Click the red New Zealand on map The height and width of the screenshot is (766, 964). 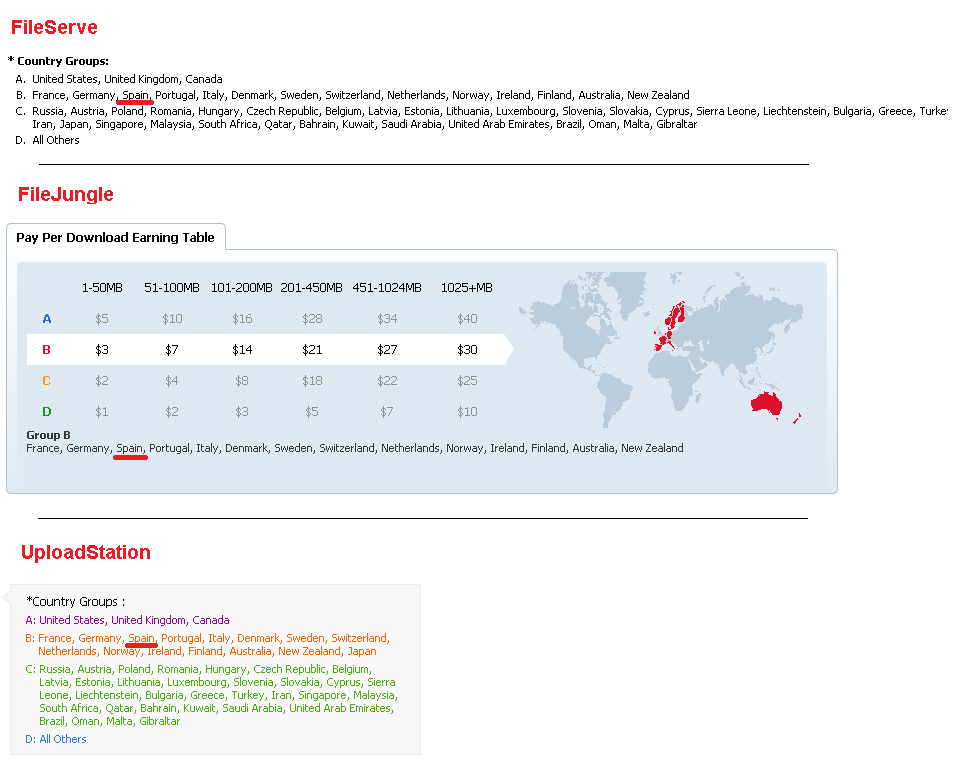pos(797,419)
